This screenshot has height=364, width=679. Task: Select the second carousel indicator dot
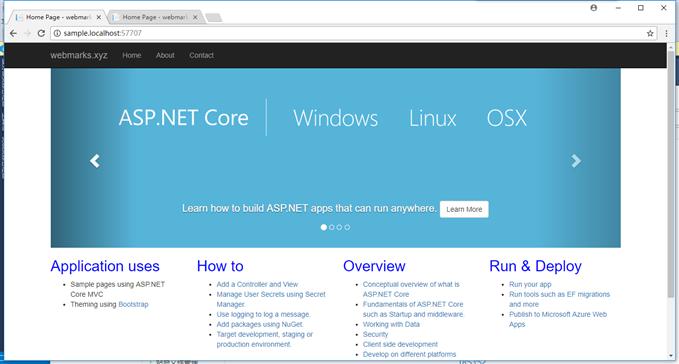332,227
